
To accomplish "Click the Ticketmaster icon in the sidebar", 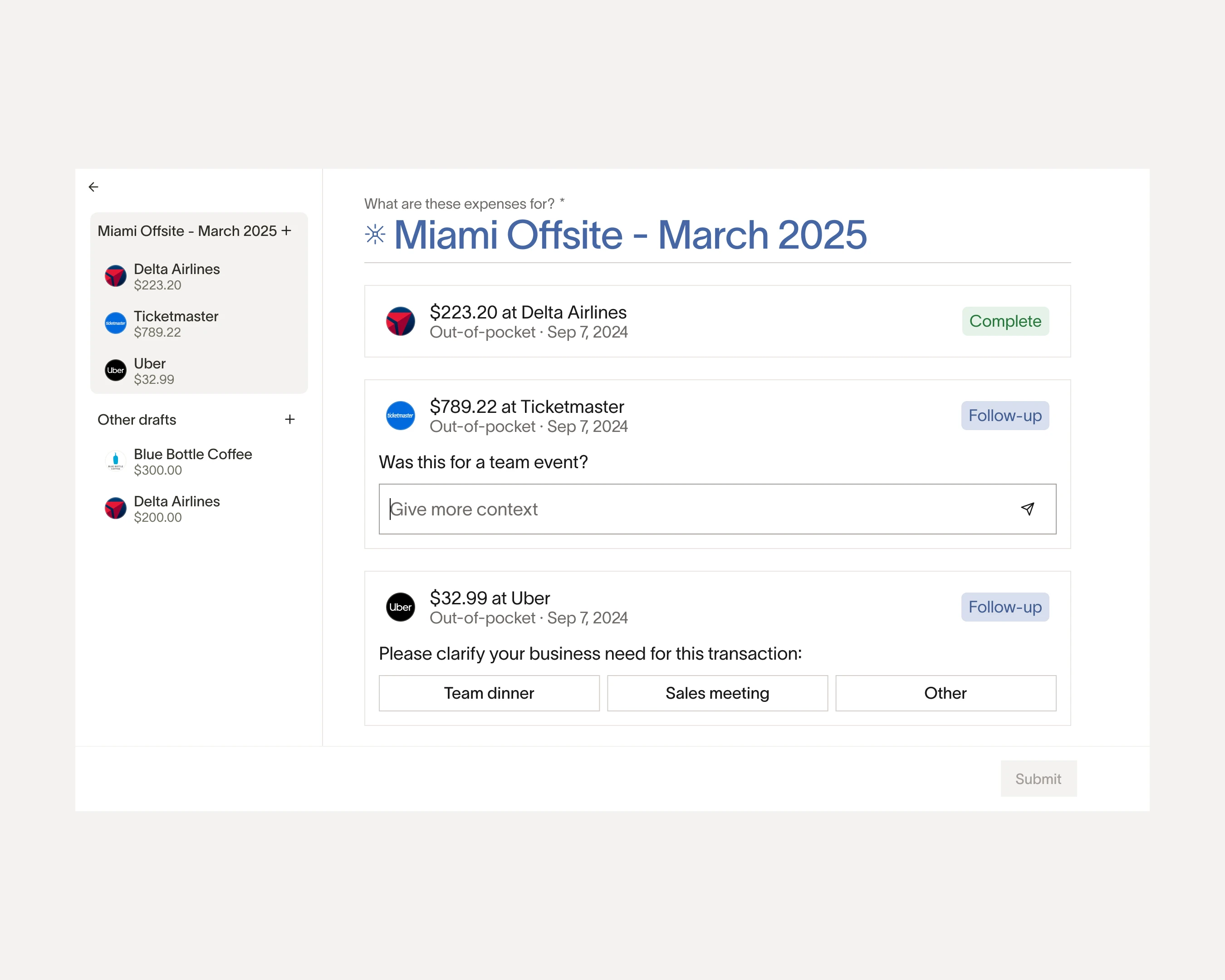I will (x=115, y=323).
